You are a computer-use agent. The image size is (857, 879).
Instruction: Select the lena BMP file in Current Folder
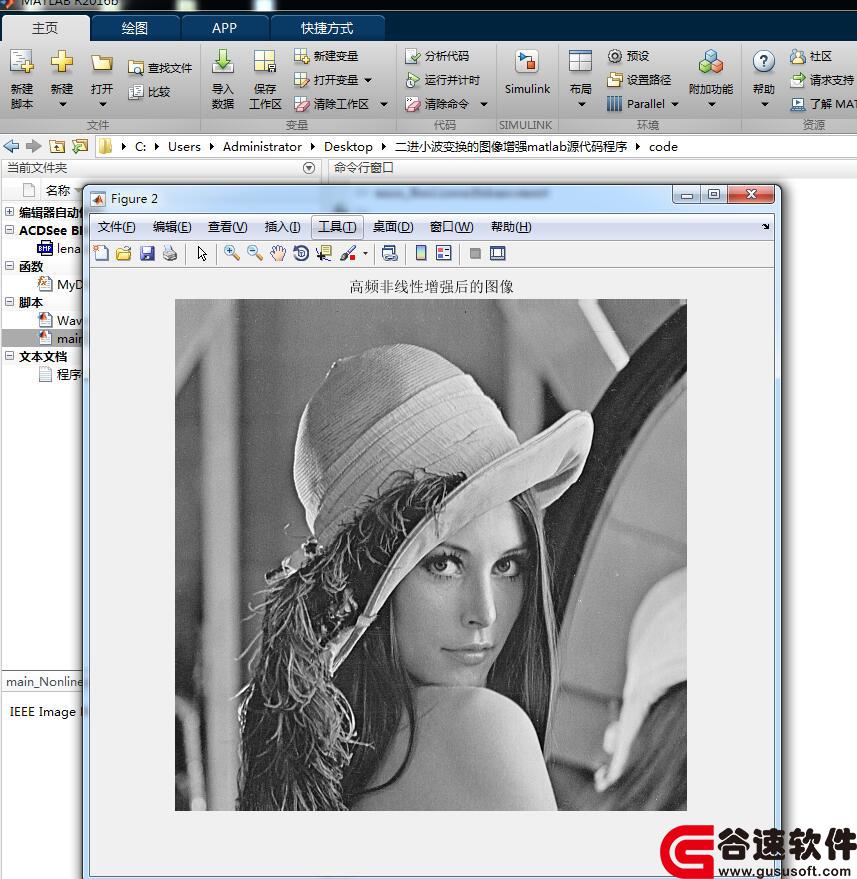click(59, 248)
